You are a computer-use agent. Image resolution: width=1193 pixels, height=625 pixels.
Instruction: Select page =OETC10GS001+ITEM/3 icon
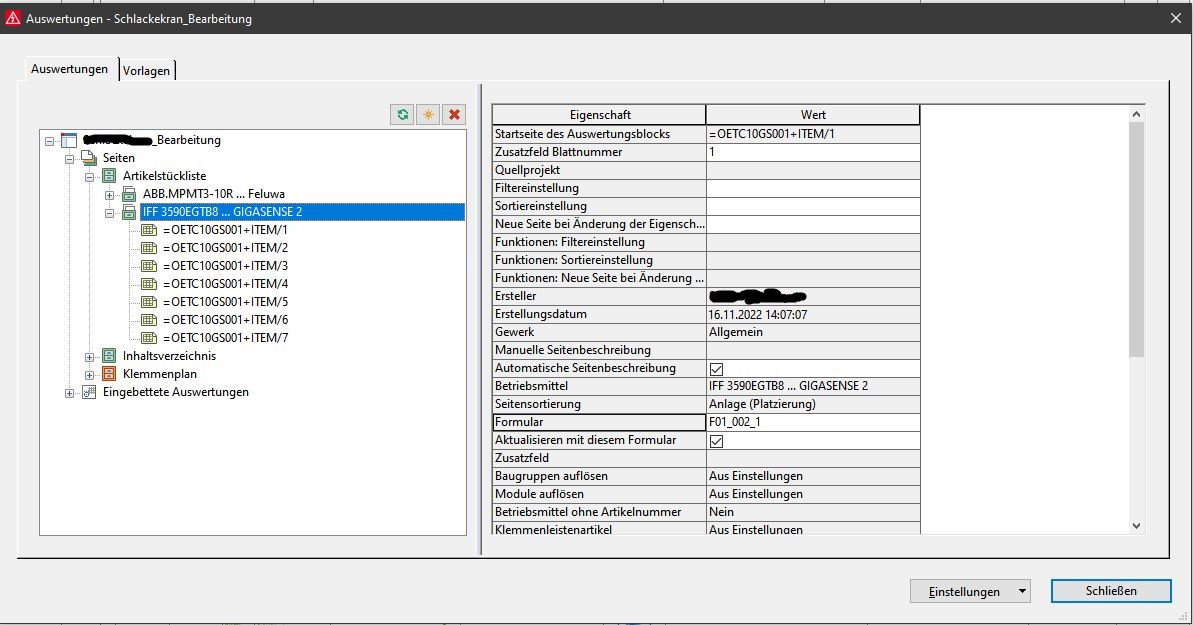point(149,266)
